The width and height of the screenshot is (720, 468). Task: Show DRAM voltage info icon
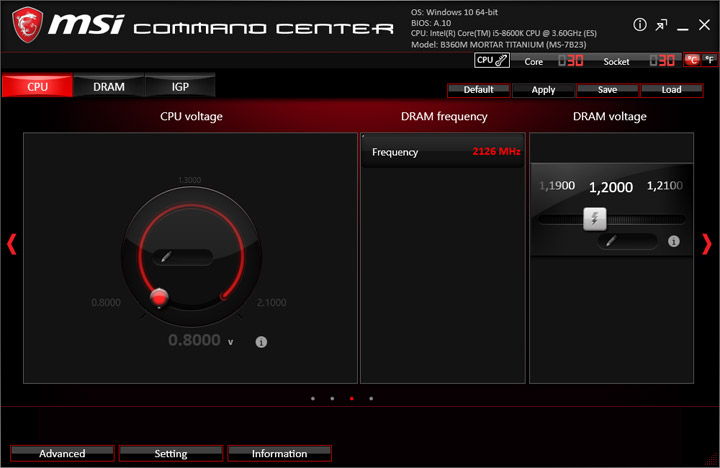click(674, 241)
